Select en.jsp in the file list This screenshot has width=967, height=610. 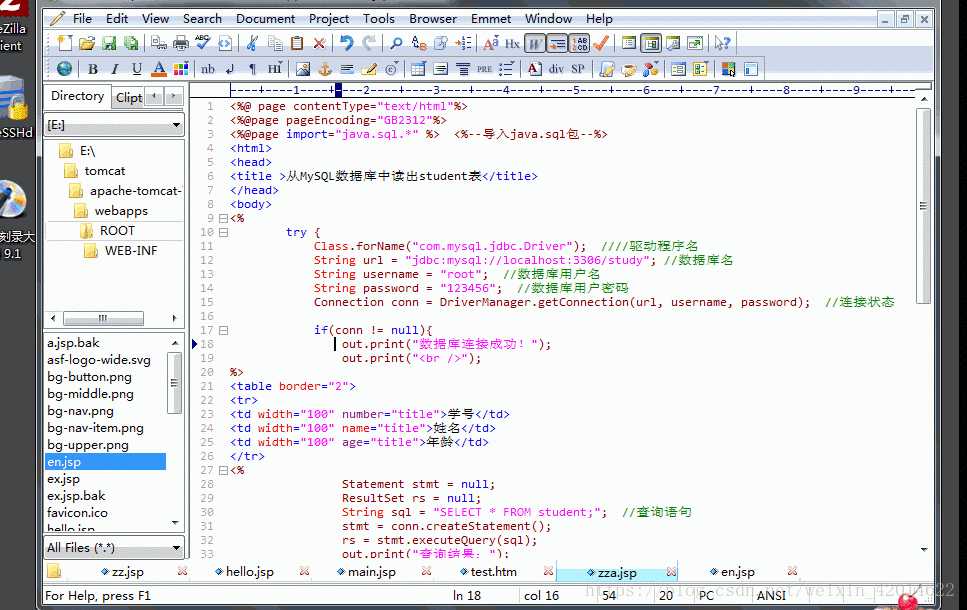(x=105, y=462)
